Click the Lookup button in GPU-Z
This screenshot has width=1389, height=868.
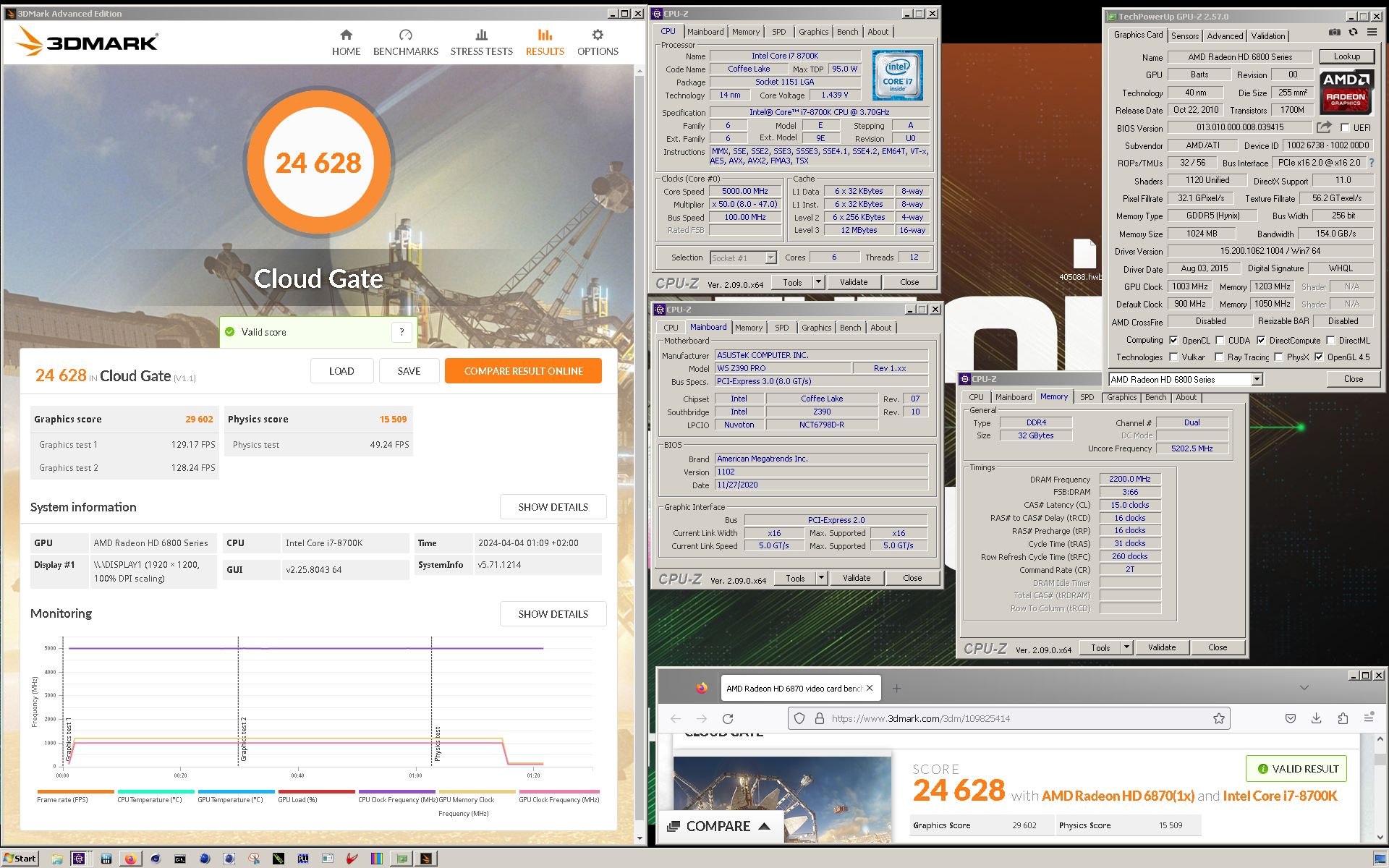[x=1346, y=56]
